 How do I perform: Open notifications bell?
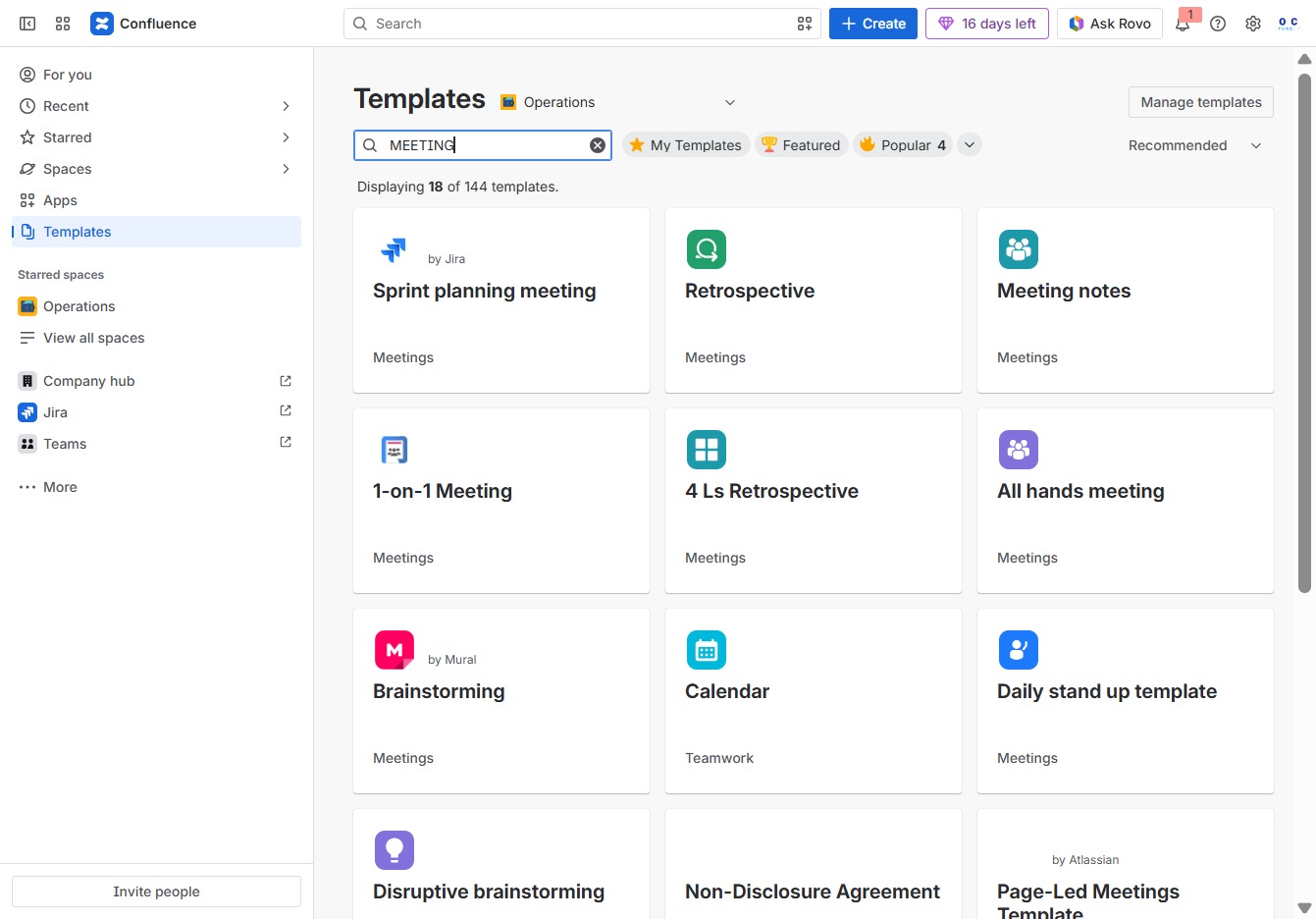click(1183, 24)
